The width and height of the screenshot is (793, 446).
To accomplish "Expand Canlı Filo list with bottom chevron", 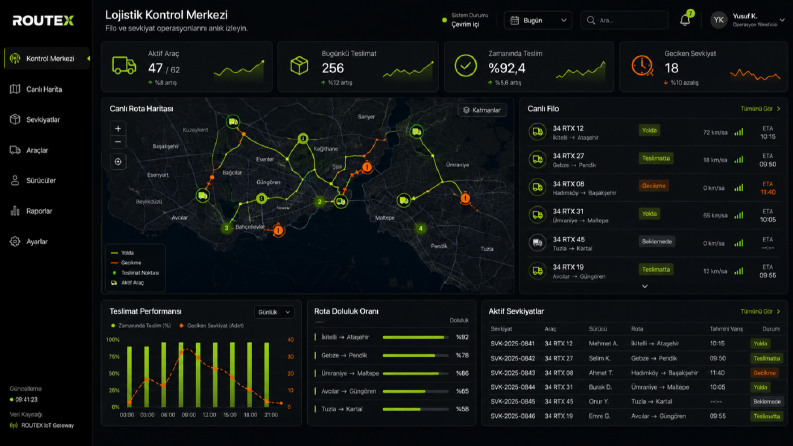I will click(645, 286).
